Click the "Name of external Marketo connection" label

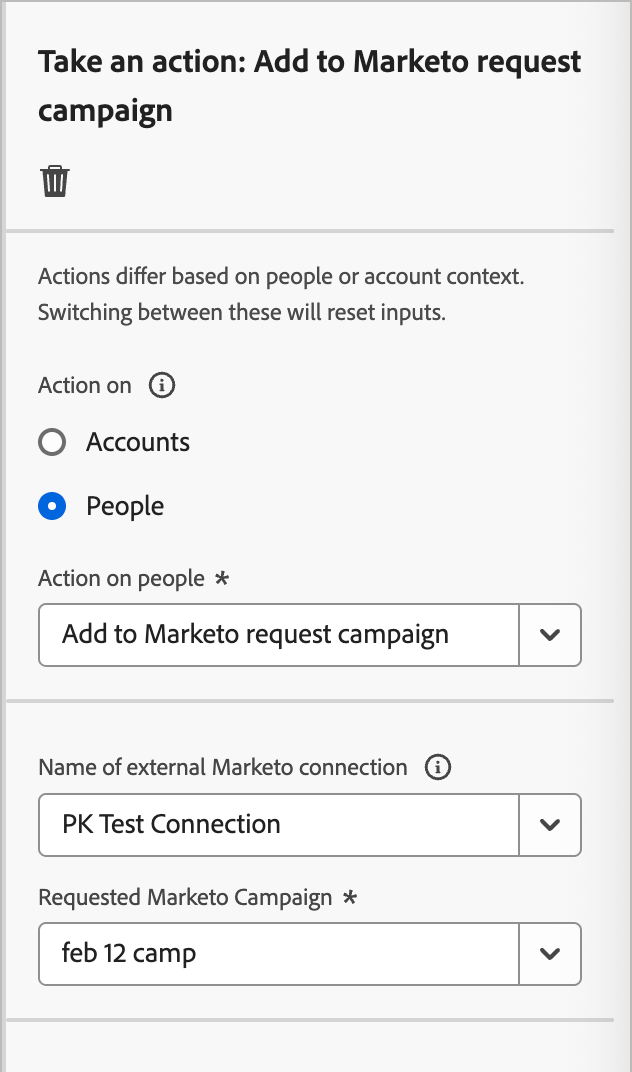point(222,767)
